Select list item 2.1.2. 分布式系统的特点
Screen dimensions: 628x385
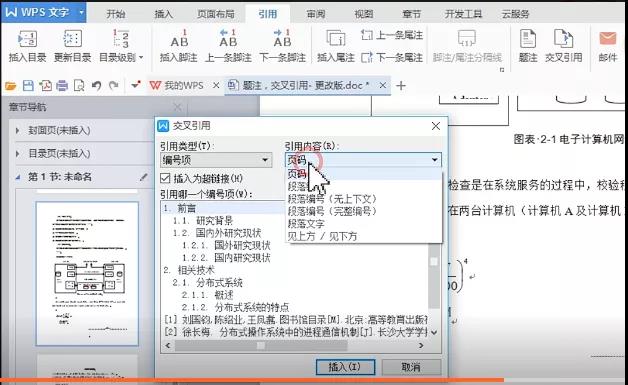(x=235, y=307)
